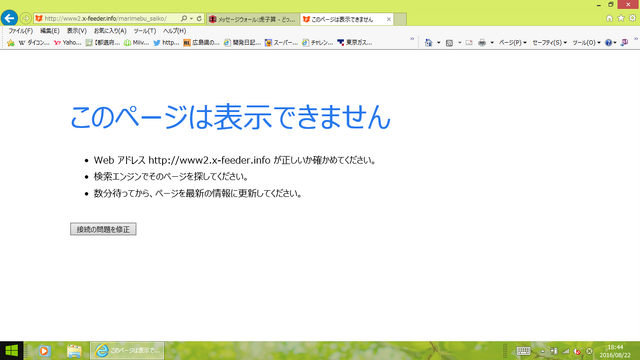Click the このページは表示できません heading
The width and height of the screenshot is (640, 360).
[x=230, y=118]
